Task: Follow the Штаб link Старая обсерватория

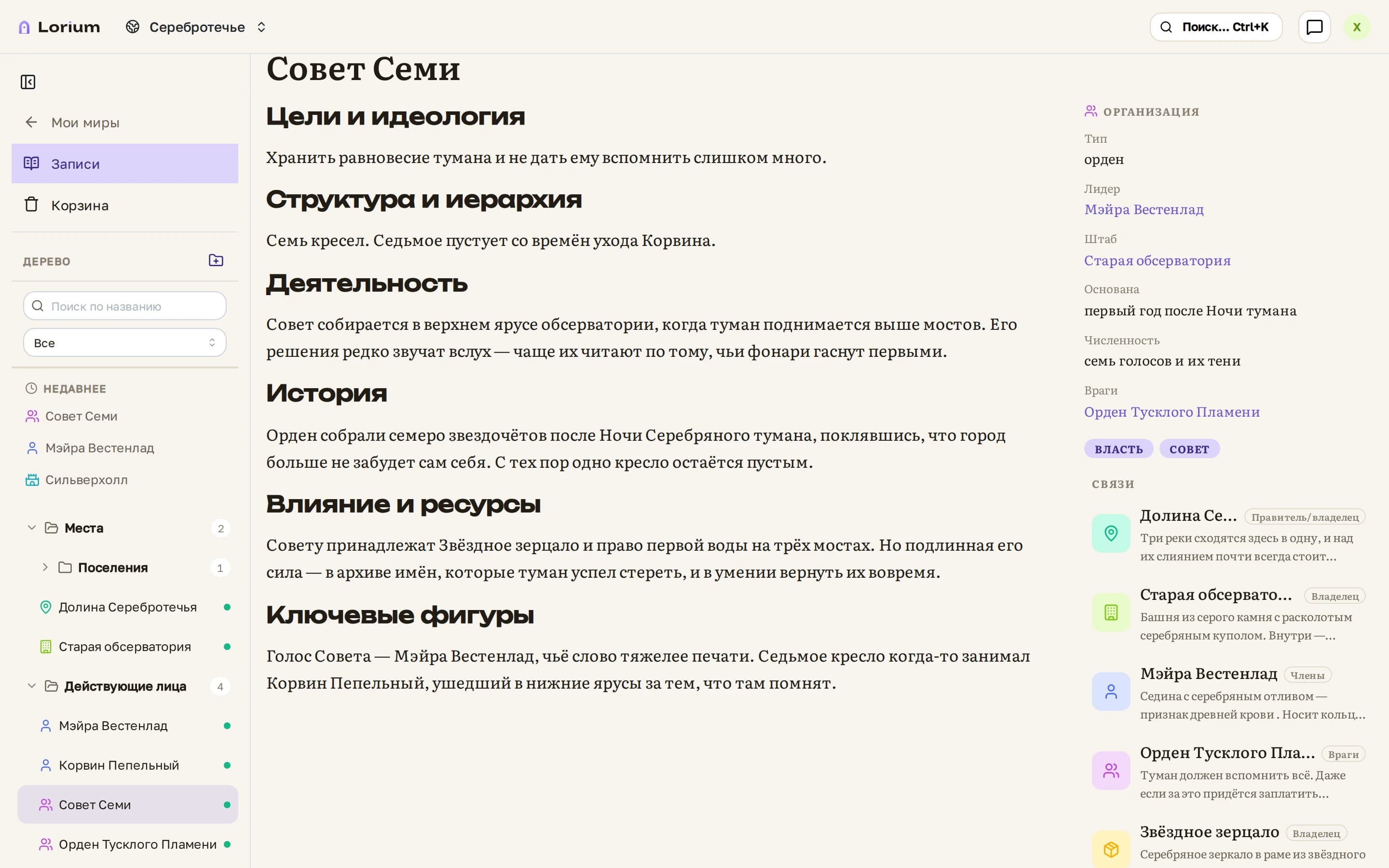Action: pos(1157,260)
